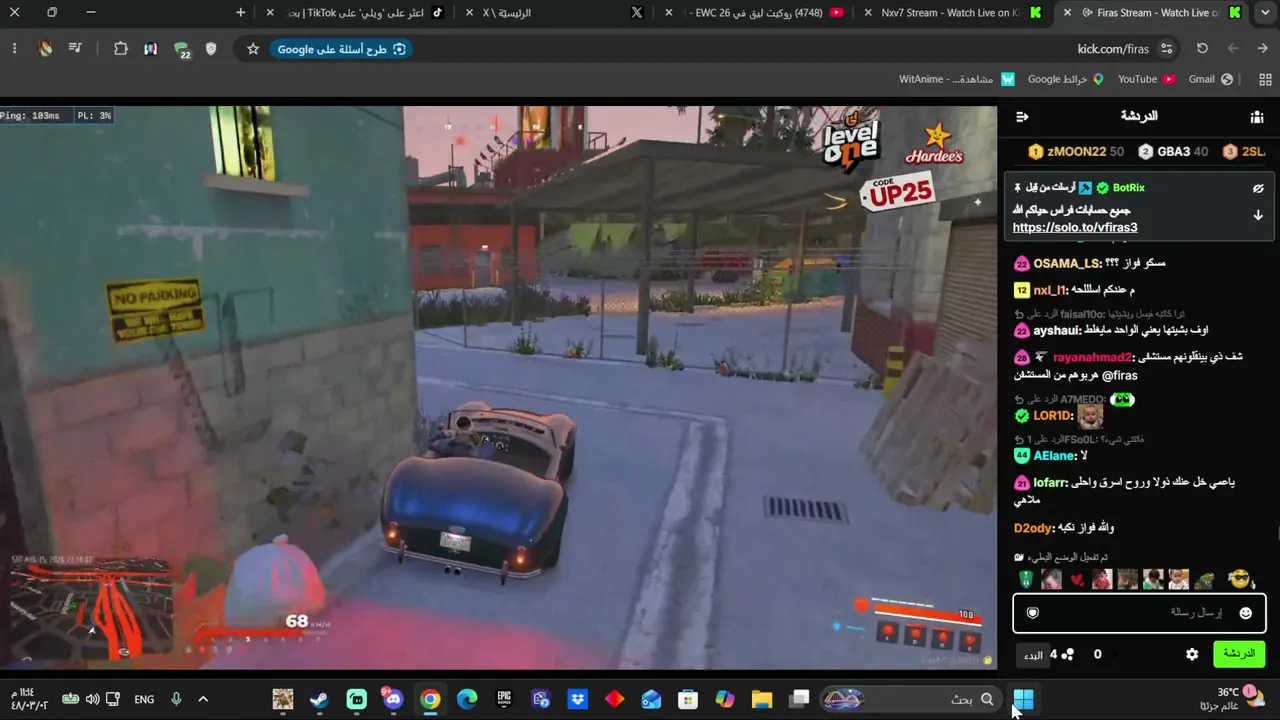Open OSAMA_LS username in chat
The image size is (1280, 720).
tap(1066, 263)
